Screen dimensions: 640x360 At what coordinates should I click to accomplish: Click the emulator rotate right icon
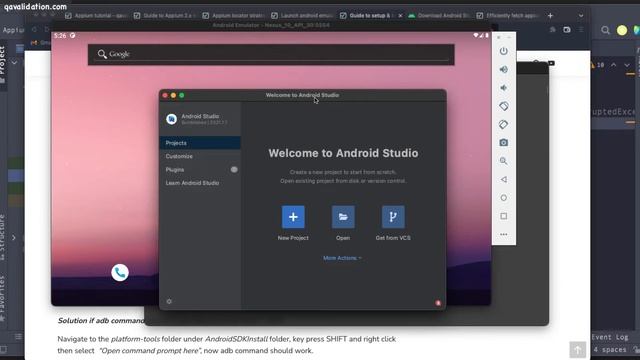pyautogui.click(x=504, y=124)
